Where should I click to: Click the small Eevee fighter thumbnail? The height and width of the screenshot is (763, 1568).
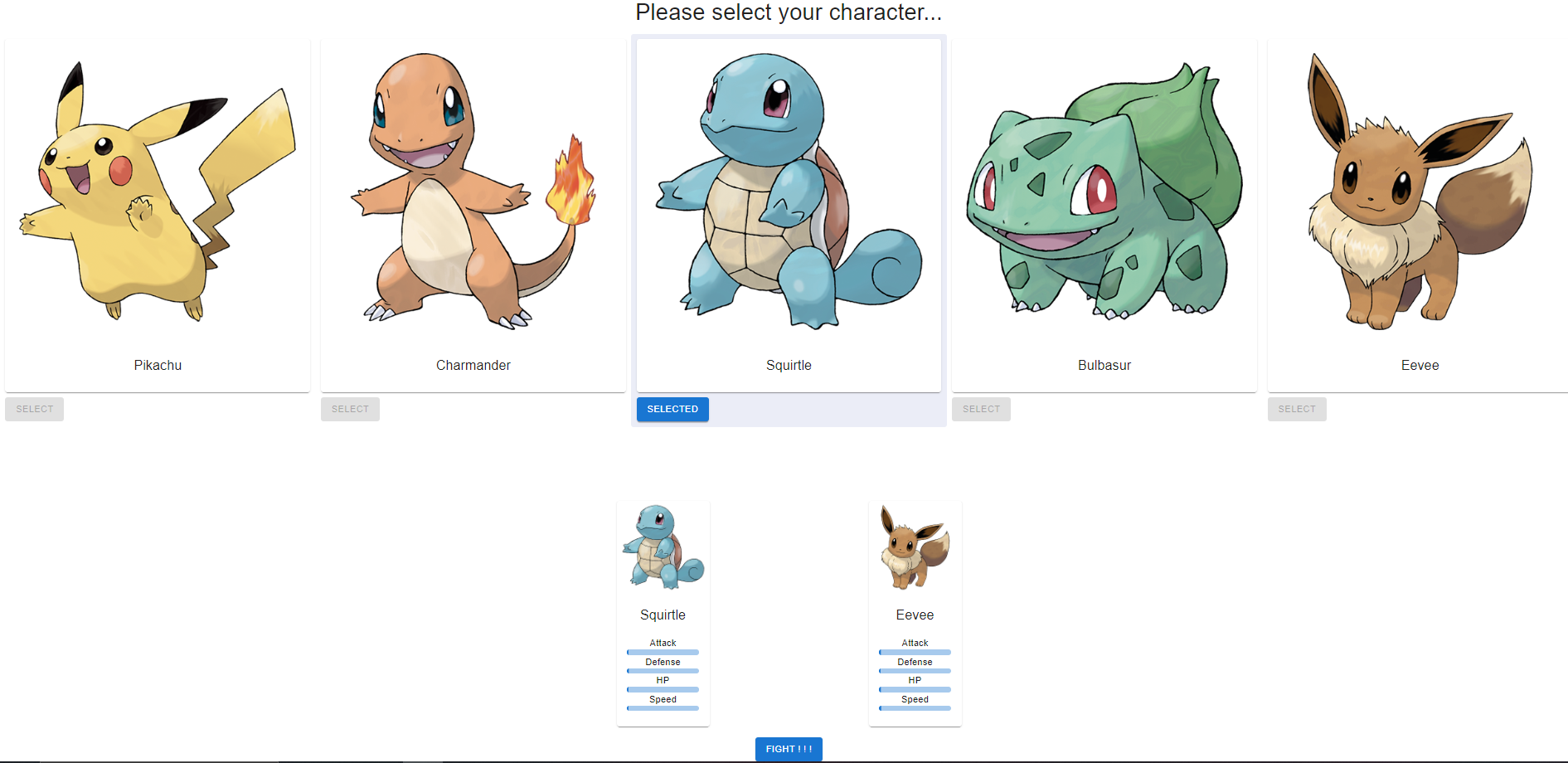[915, 547]
